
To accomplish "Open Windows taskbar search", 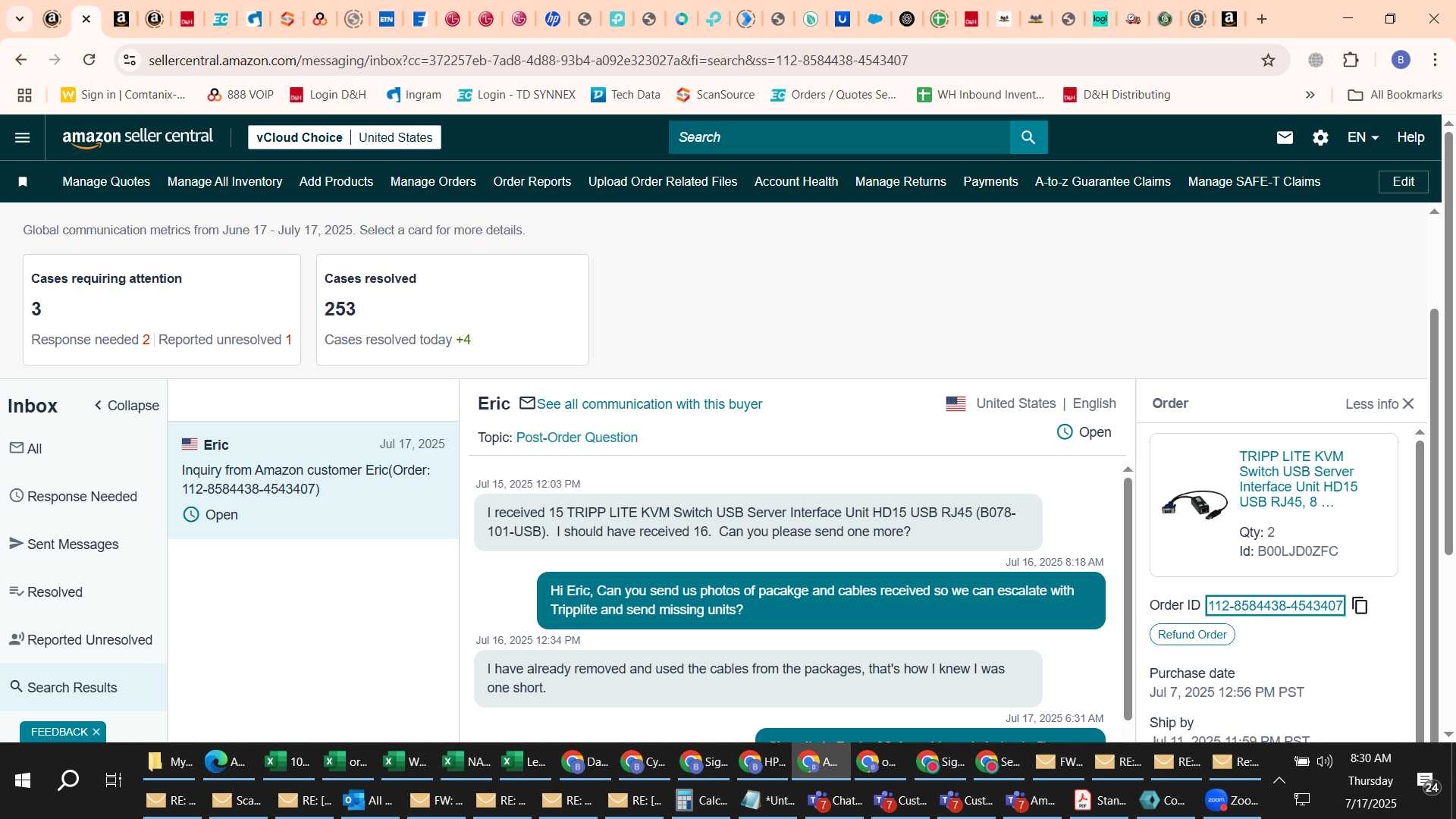I will pyautogui.click(x=68, y=780).
